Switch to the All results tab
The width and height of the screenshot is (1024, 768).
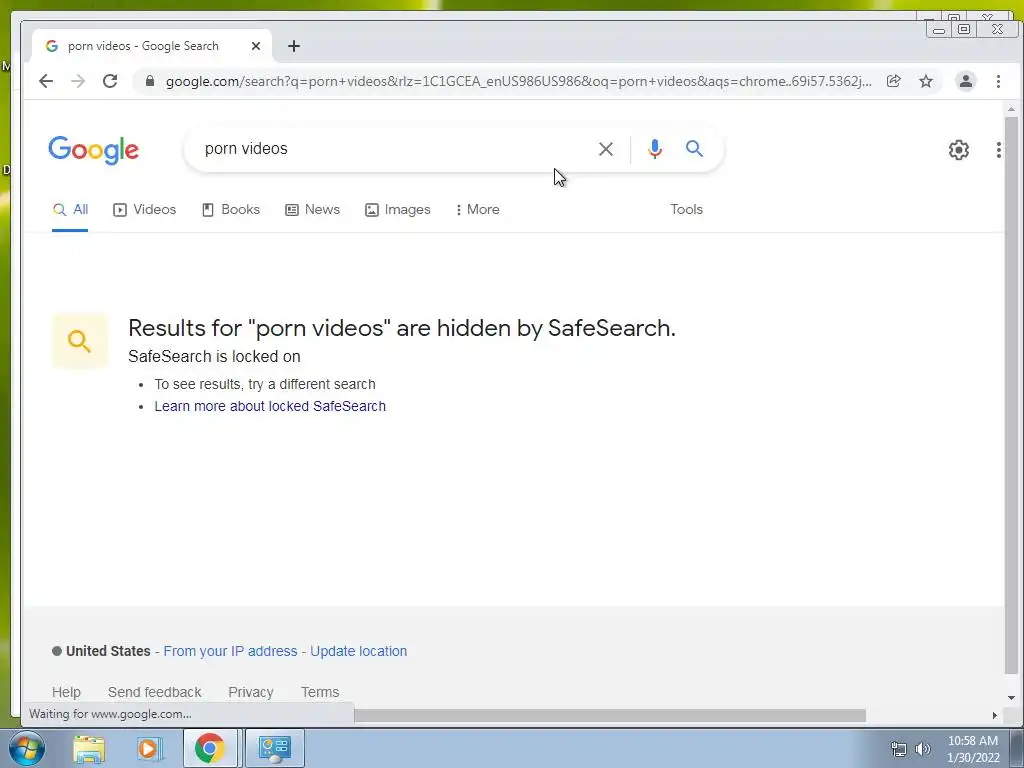[x=70, y=210]
